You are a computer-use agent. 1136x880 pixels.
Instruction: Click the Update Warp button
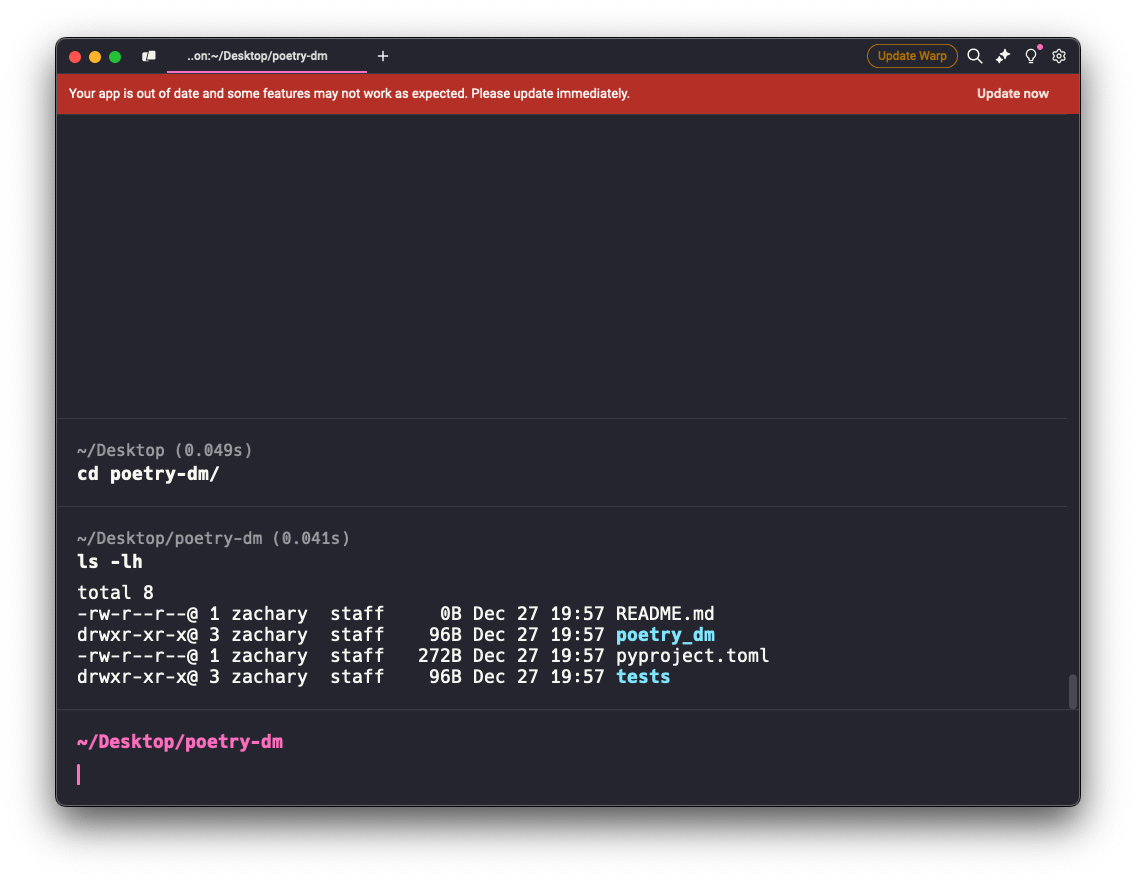911,56
